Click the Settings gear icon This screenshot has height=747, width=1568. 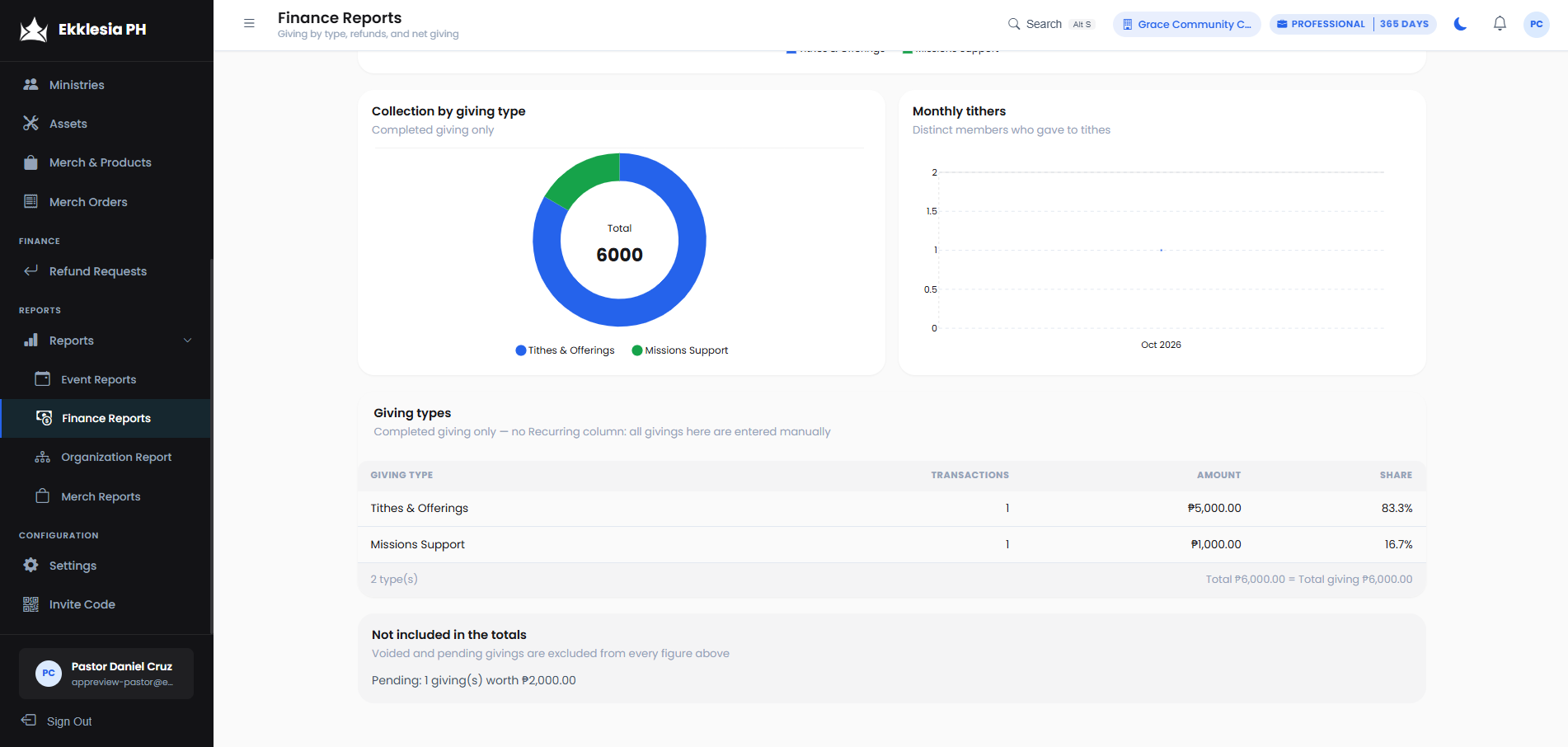[31, 565]
